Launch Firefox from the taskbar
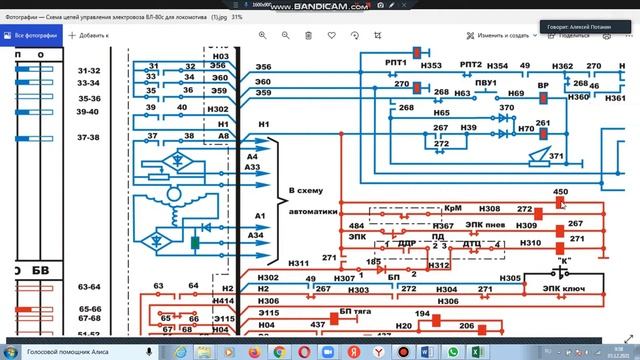The image size is (640, 360). tap(254, 352)
